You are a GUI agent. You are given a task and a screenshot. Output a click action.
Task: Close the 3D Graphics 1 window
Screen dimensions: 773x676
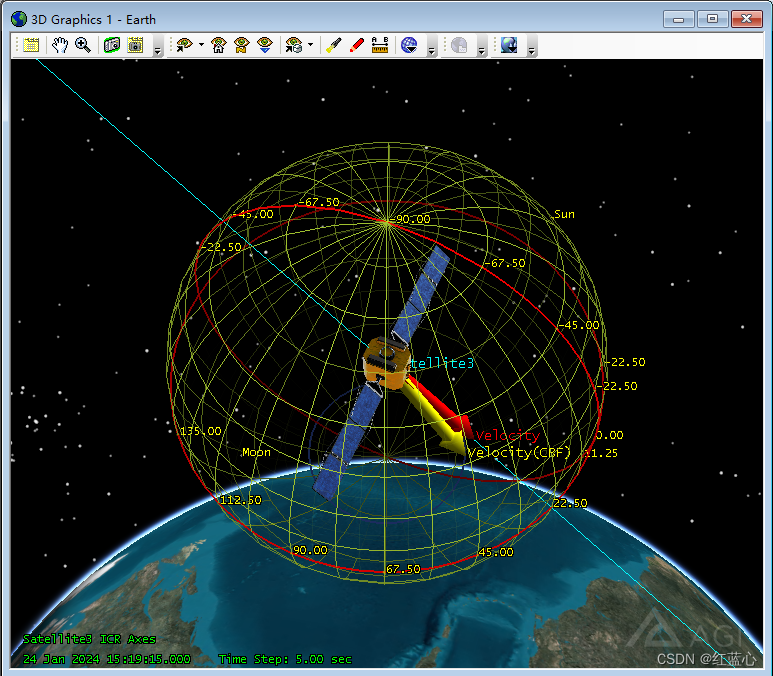pos(747,19)
